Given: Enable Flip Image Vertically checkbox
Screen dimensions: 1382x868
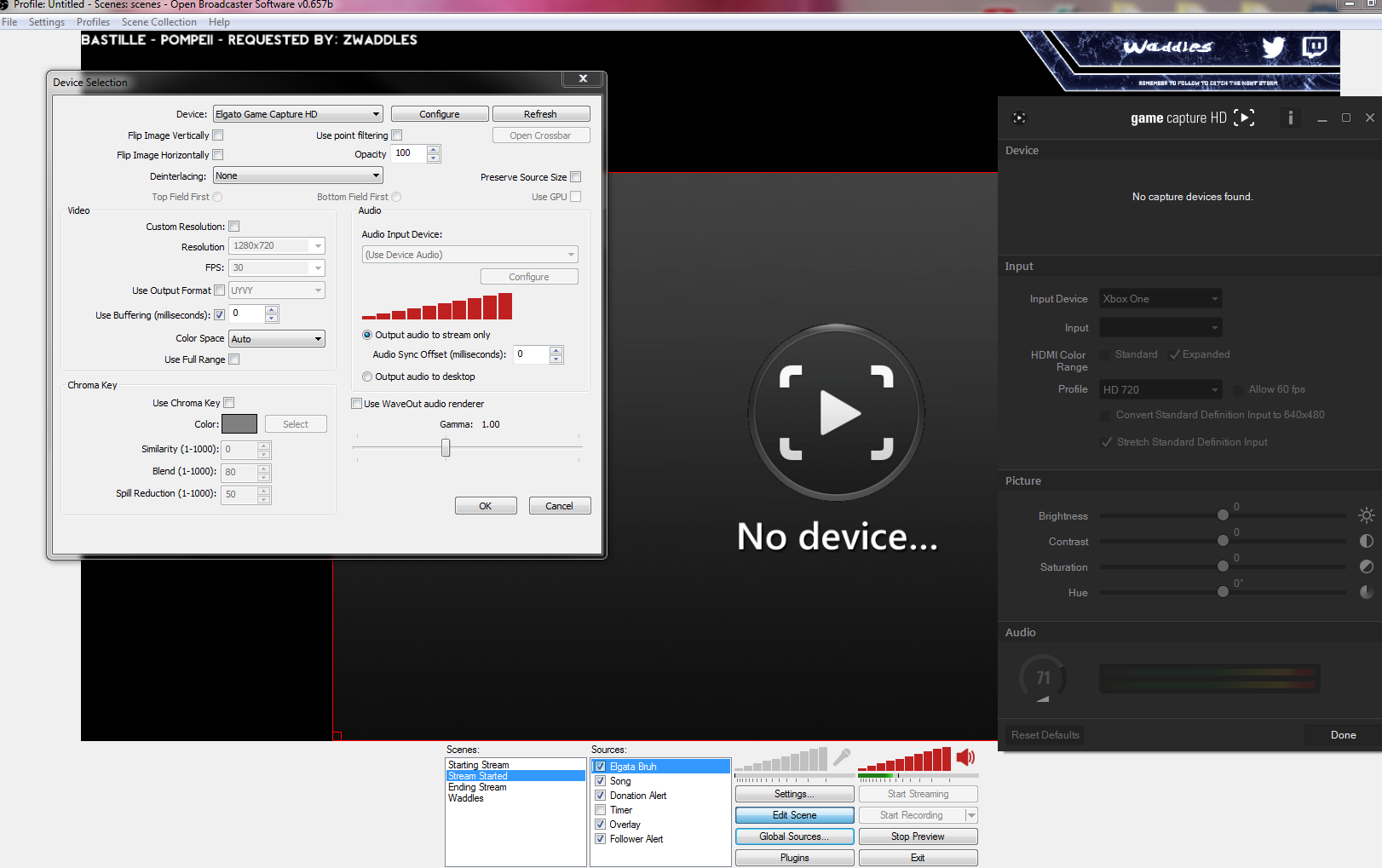Looking at the screenshot, I should point(218,135).
